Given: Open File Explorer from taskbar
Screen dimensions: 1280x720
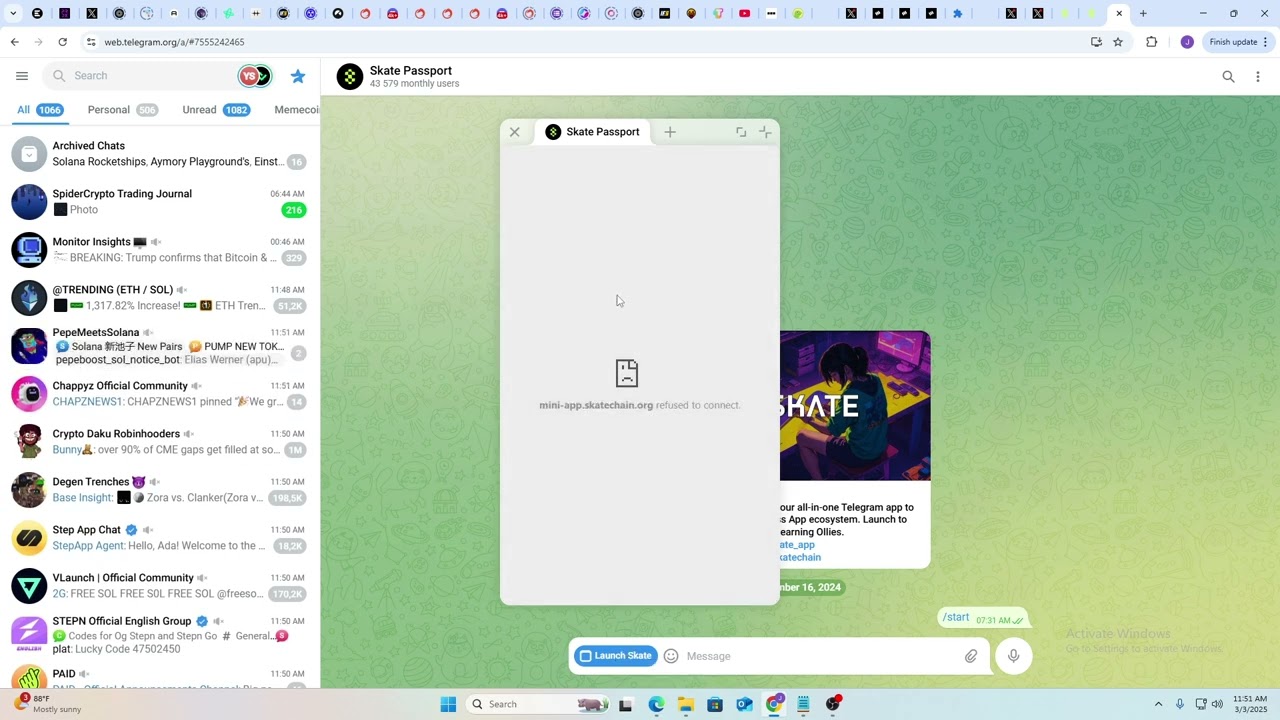Looking at the screenshot, I should (x=686, y=704).
